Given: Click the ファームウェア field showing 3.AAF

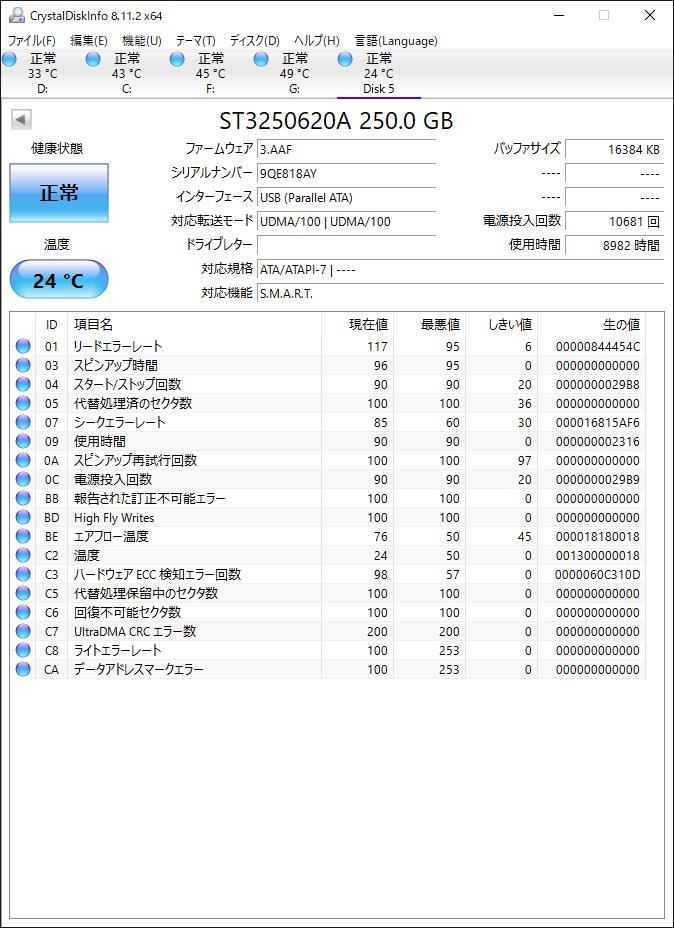Looking at the screenshot, I should tap(347, 149).
